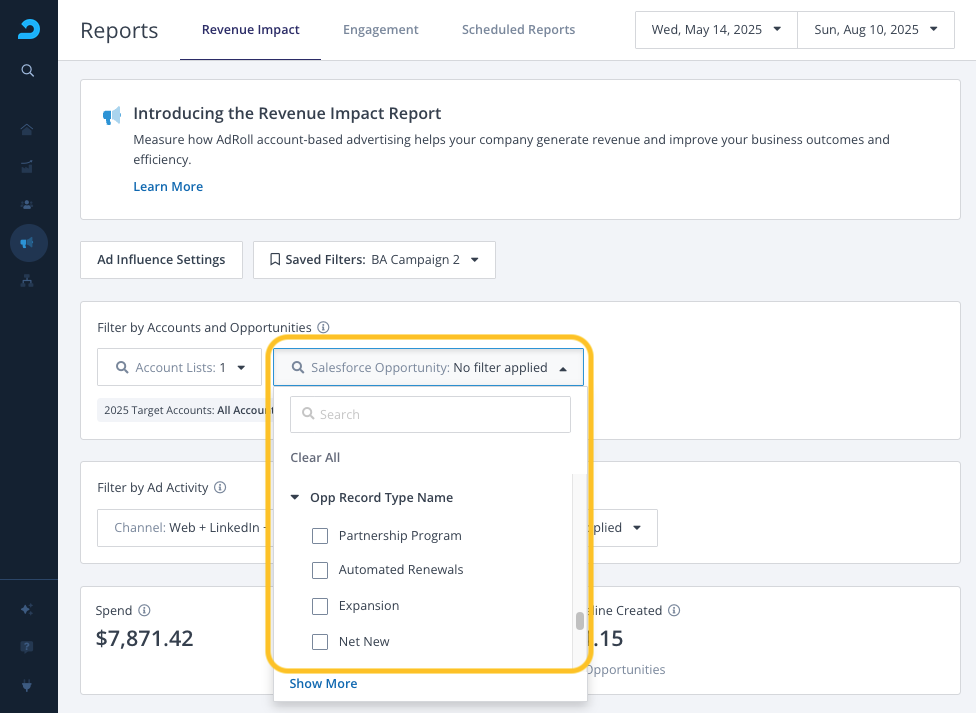
Task: Open the audiences people icon in sidebar
Action: (x=28, y=204)
